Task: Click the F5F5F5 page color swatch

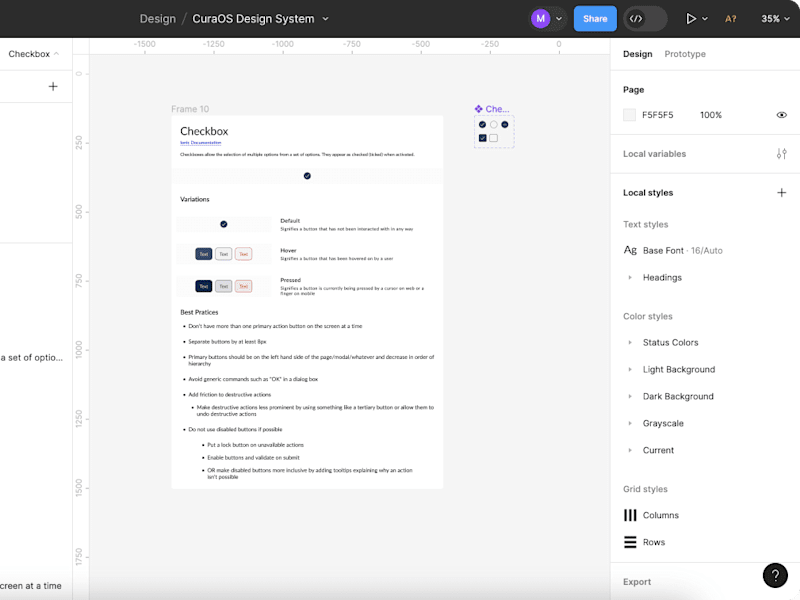Action: pyautogui.click(x=629, y=115)
